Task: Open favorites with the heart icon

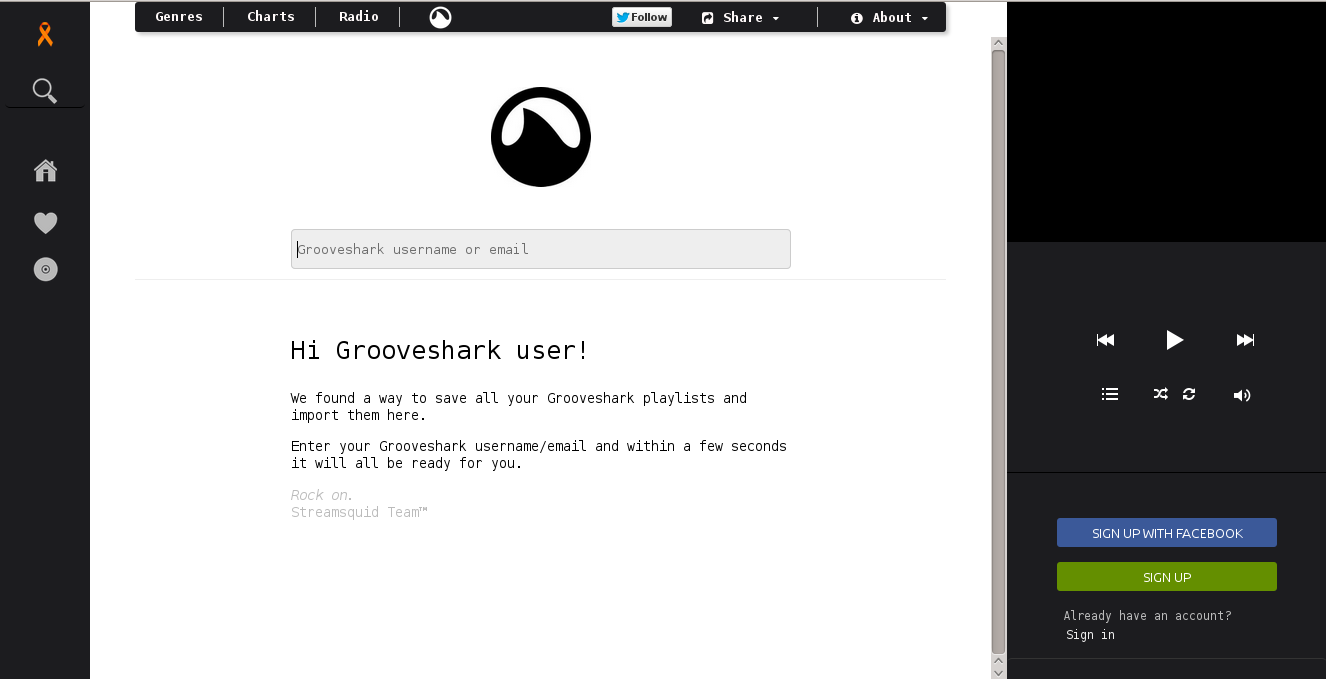Action: coord(45,223)
